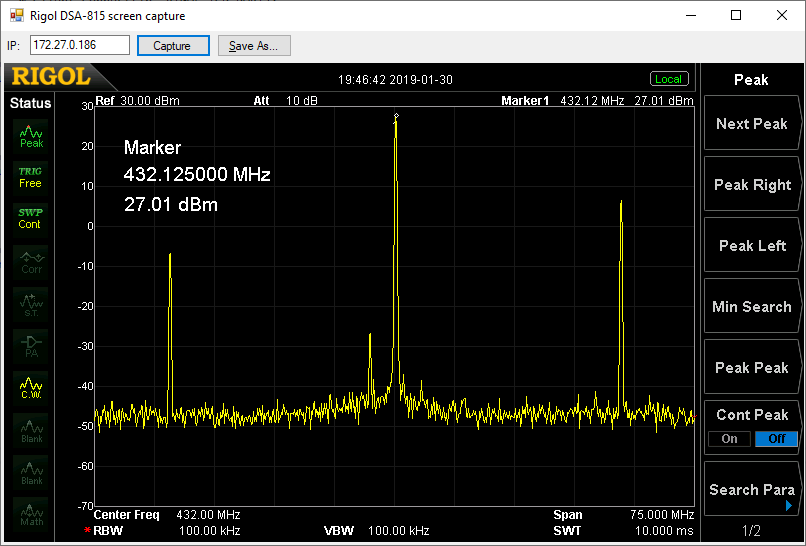Click the Capture button
806x546 pixels.
[x=173, y=46]
